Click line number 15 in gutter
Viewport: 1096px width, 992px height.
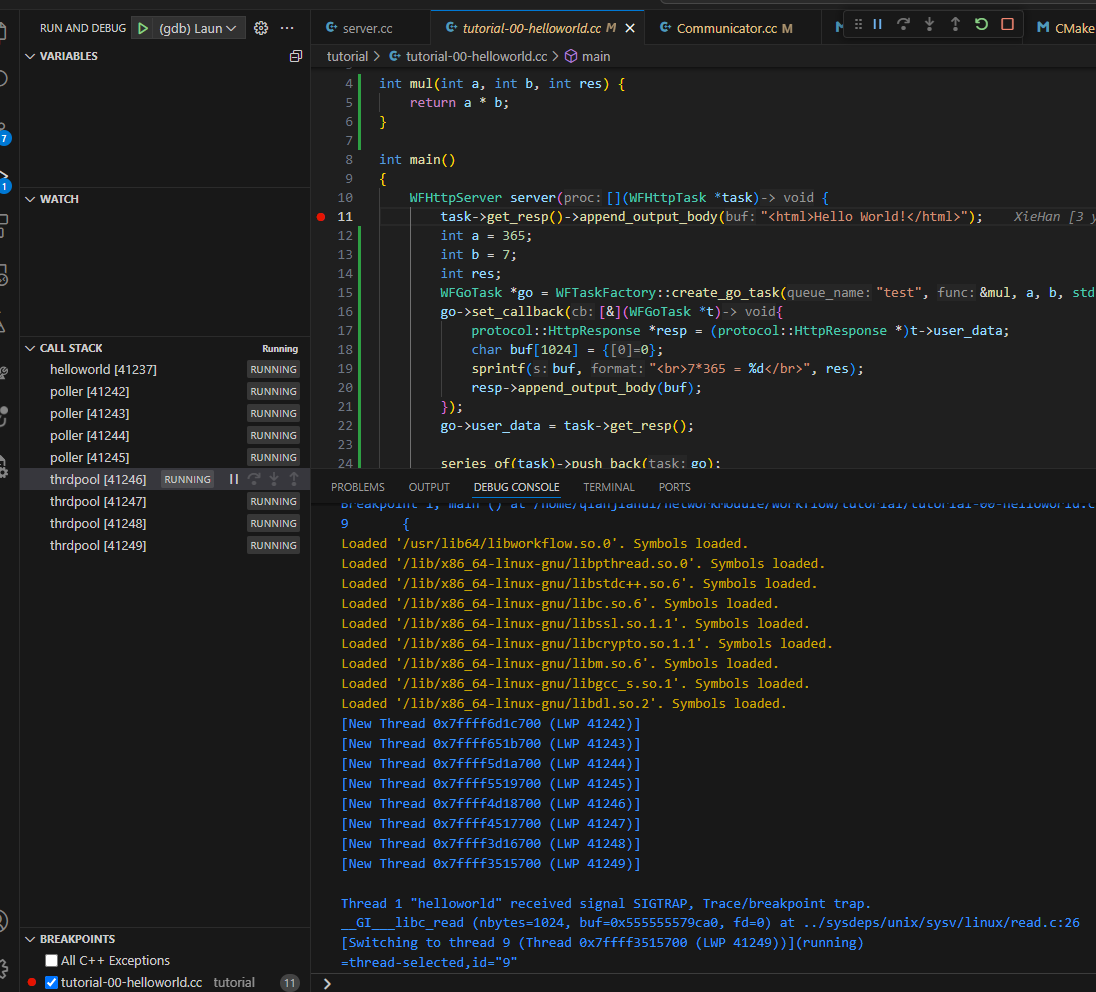(345, 293)
